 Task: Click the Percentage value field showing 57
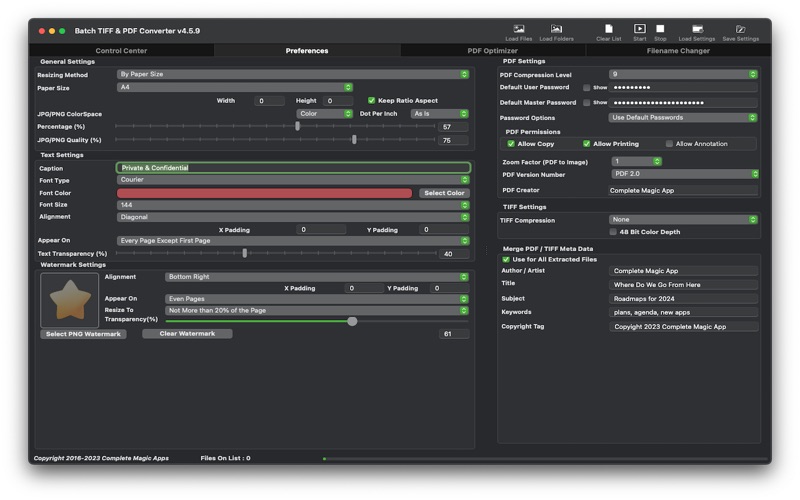tap(453, 127)
